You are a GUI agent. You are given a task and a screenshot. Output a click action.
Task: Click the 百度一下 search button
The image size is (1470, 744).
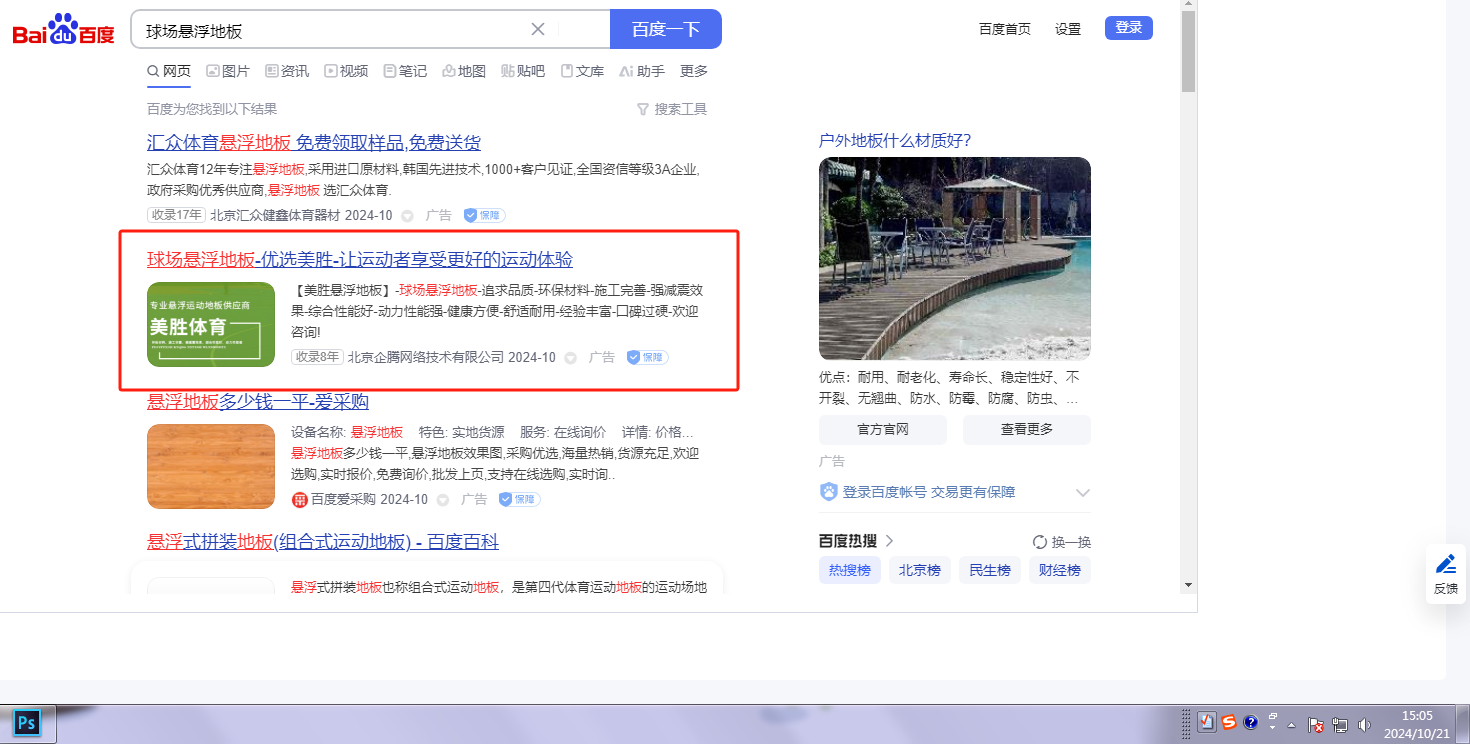pyautogui.click(x=666, y=29)
